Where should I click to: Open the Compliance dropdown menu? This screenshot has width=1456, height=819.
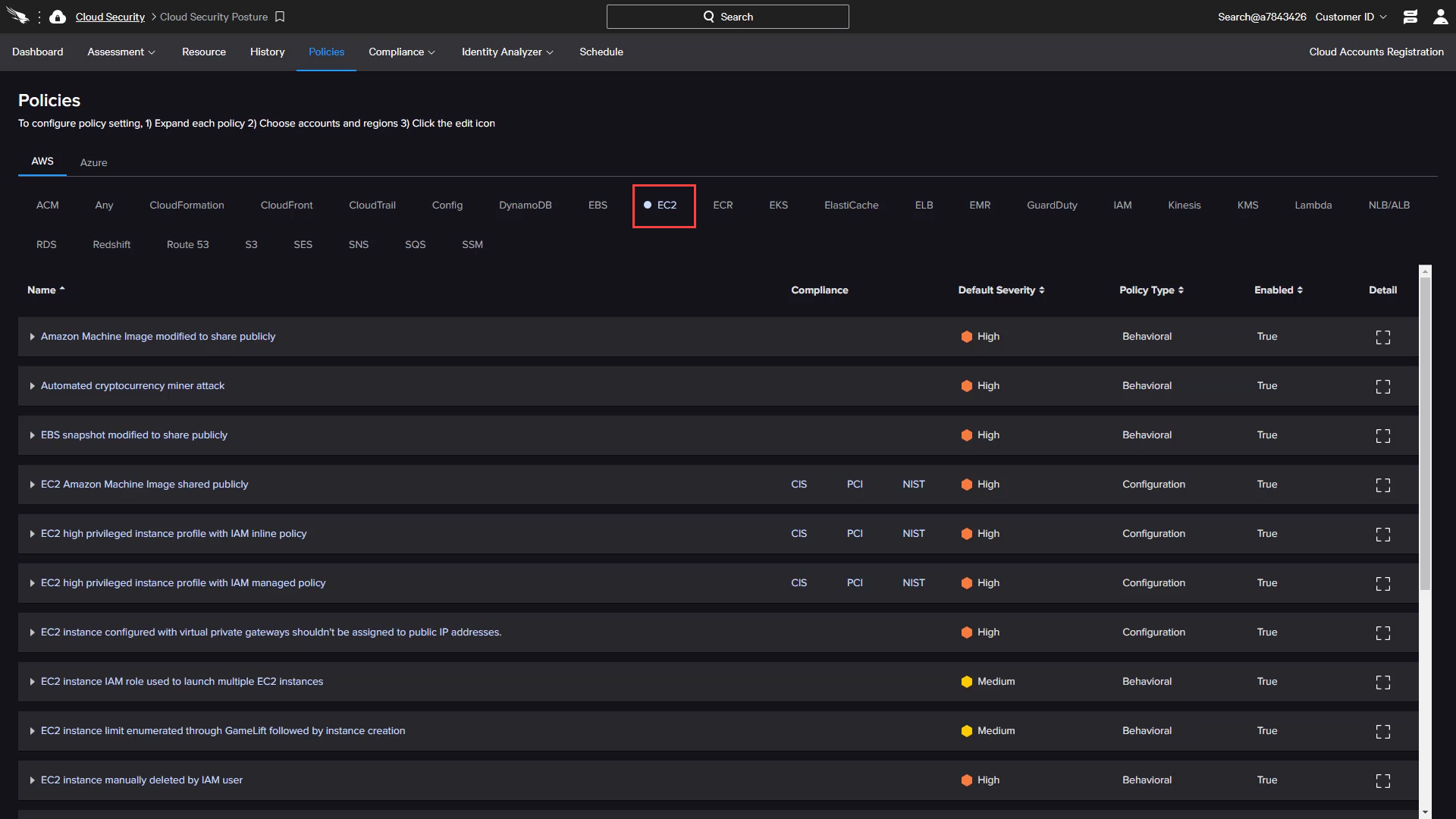pos(400,52)
